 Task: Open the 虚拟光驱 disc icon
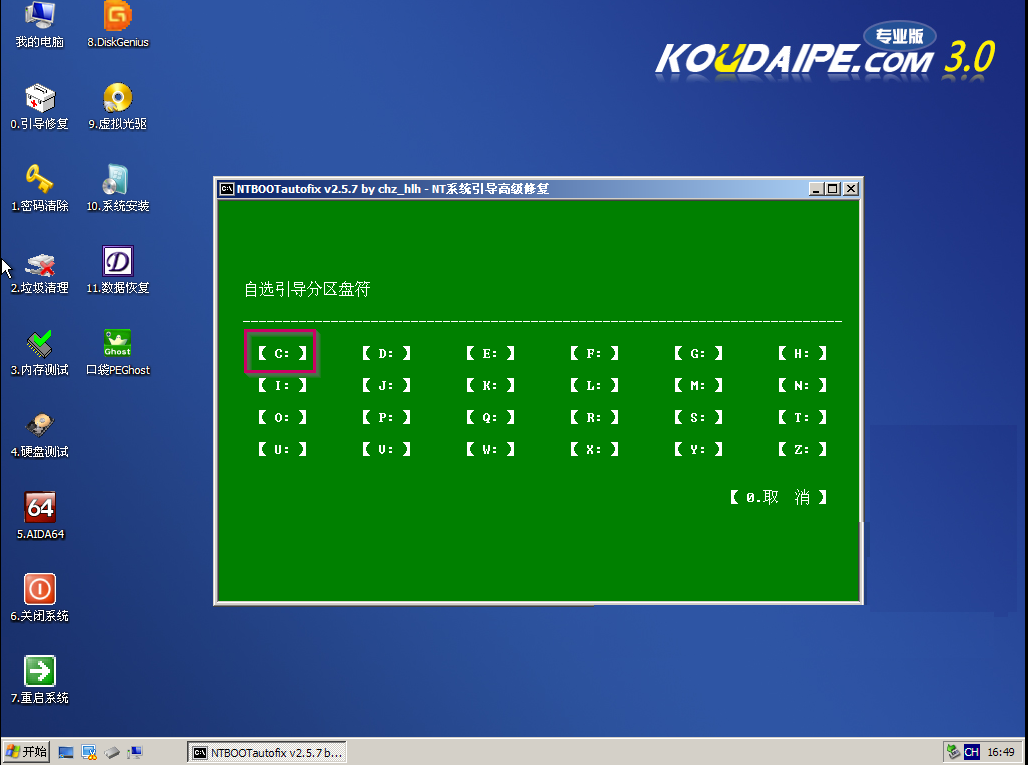pyautogui.click(x=118, y=98)
